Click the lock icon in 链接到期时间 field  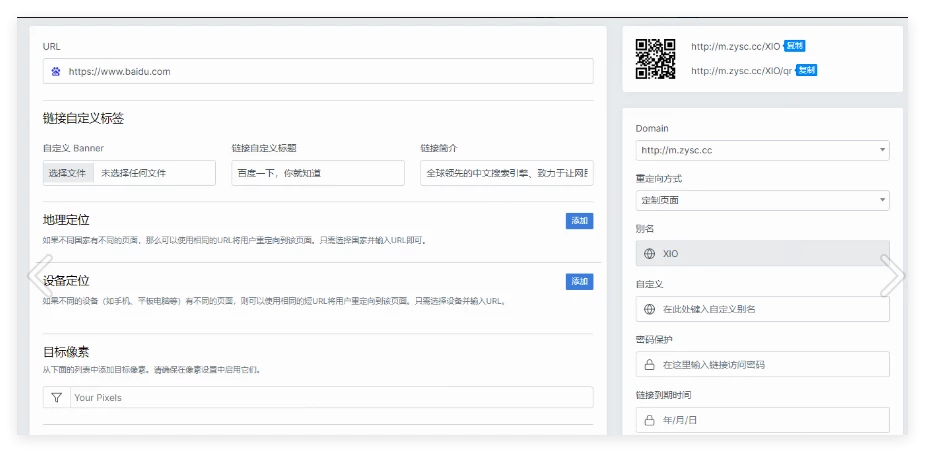[x=650, y=420]
